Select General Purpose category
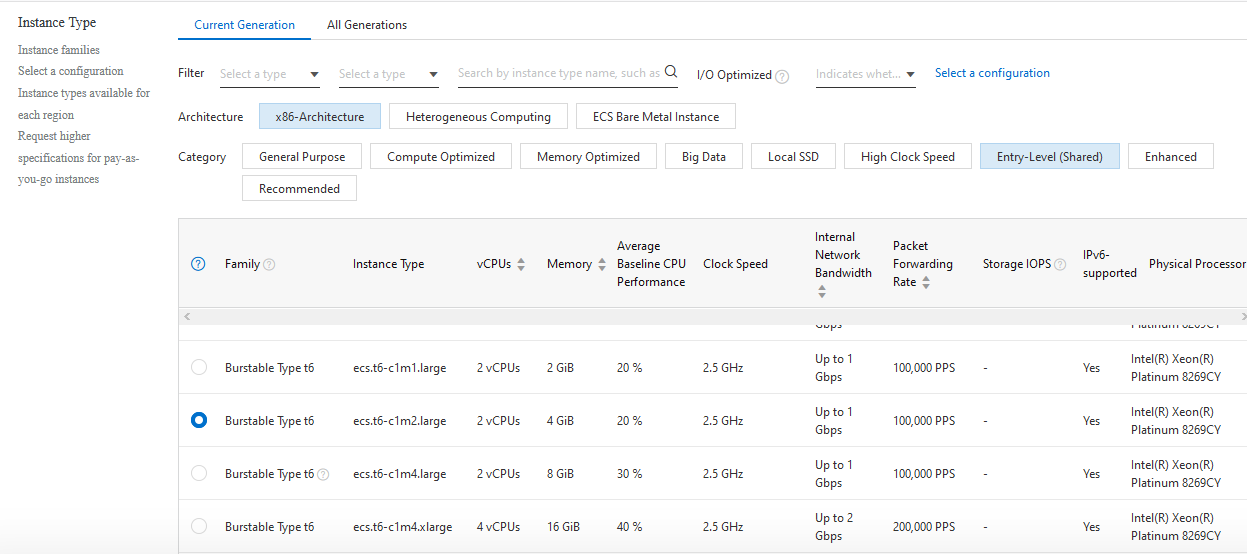 (x=302, y=157)
